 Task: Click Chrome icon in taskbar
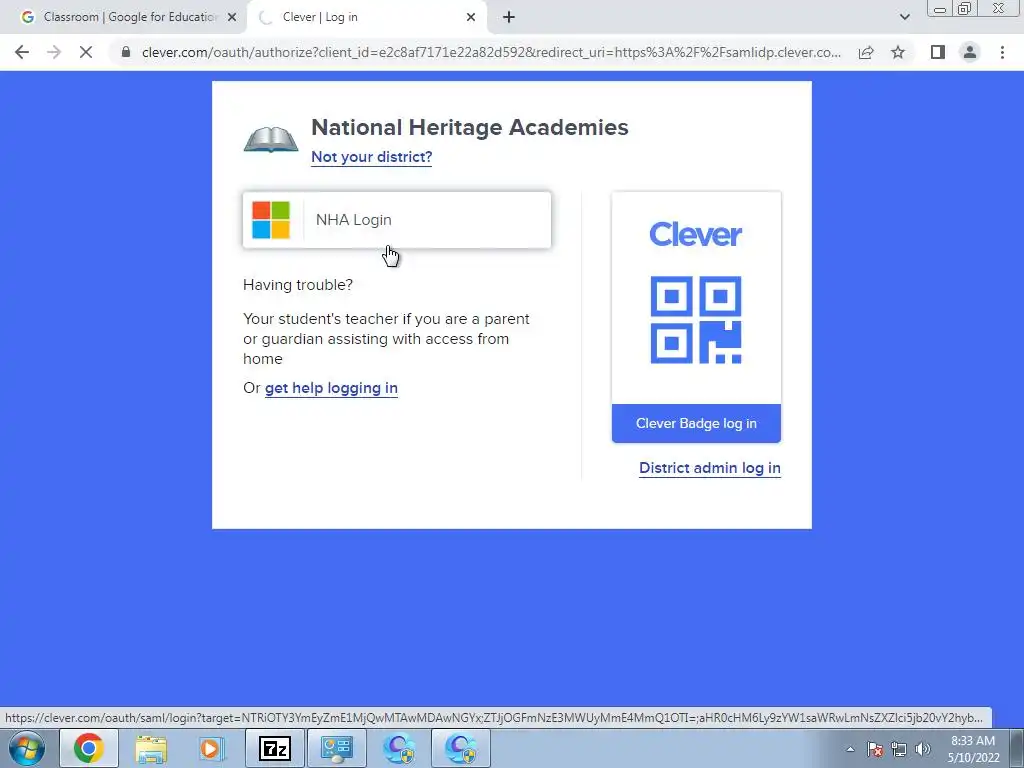click(89, 748)
